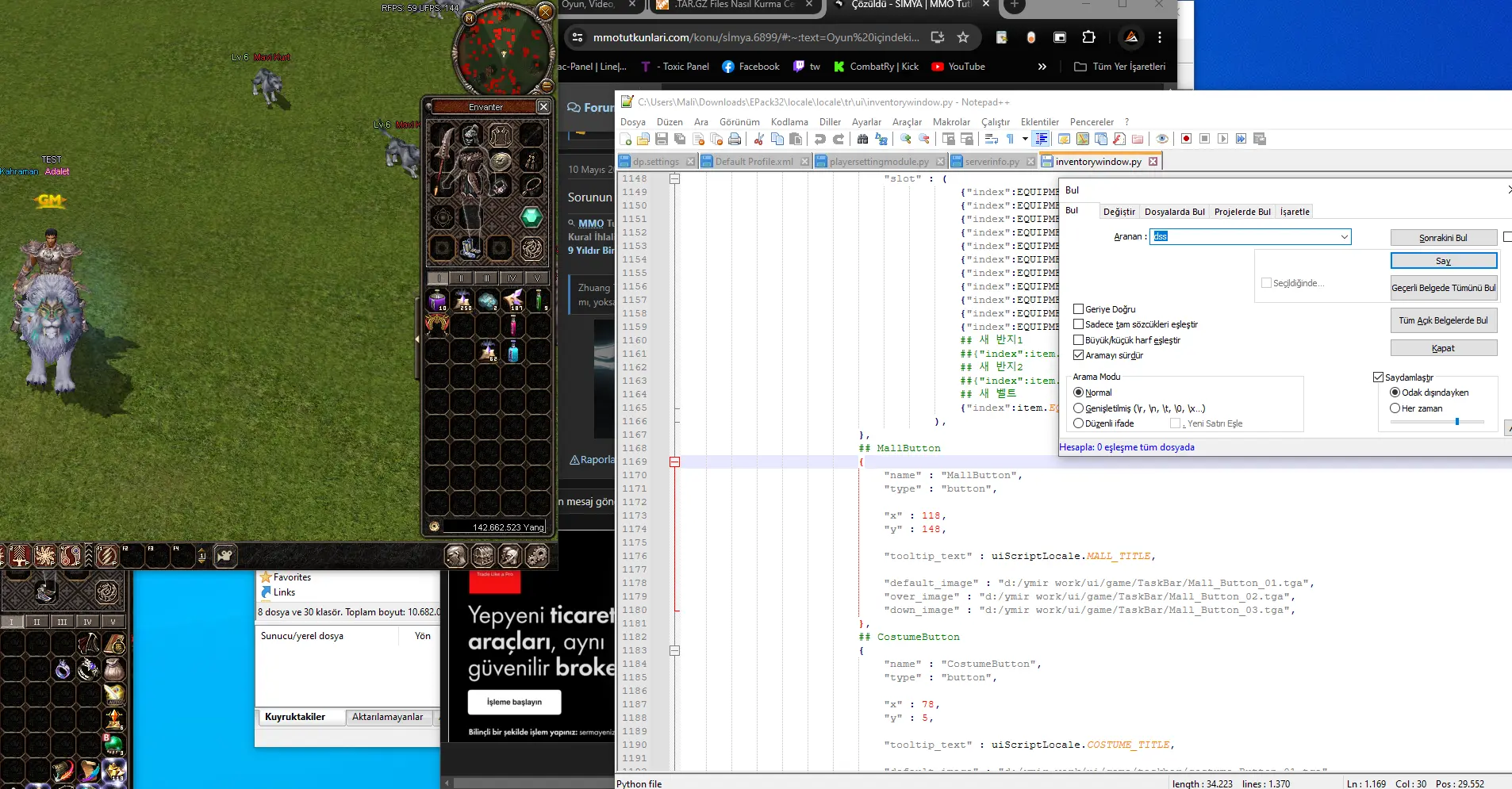Open Aranan search history dropdown arrow
The width and height of the screenshot is (1512, 789).
[x=1344, y=236]
